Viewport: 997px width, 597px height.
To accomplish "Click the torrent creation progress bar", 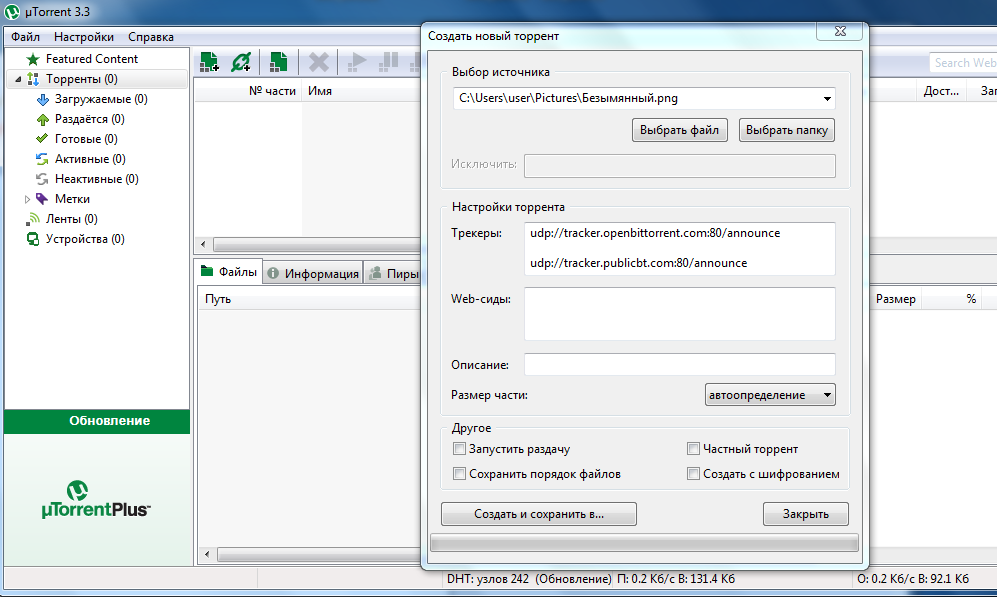I will [x=644, y=542].
